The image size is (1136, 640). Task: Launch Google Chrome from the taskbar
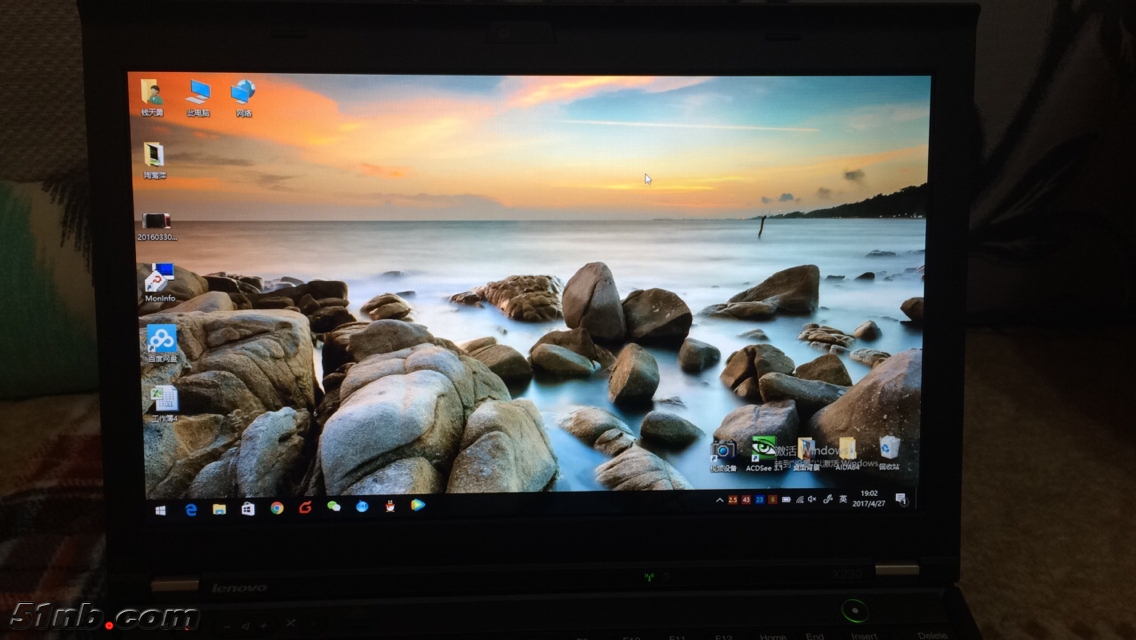click(277, 508)
